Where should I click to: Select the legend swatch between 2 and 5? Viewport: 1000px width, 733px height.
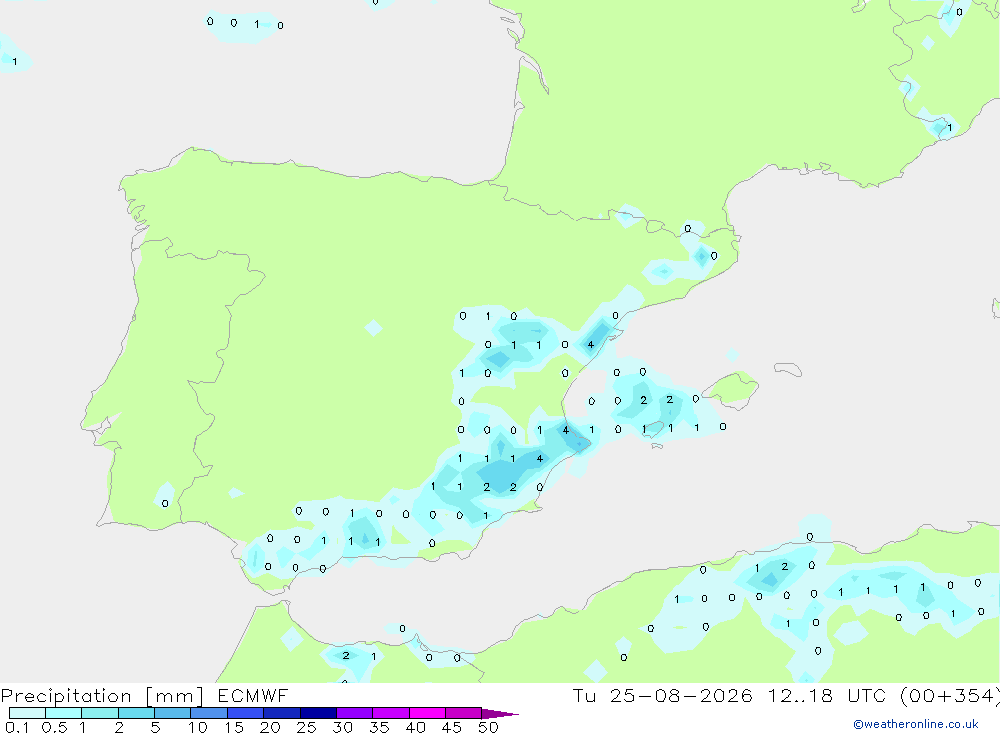coord(136,713)
